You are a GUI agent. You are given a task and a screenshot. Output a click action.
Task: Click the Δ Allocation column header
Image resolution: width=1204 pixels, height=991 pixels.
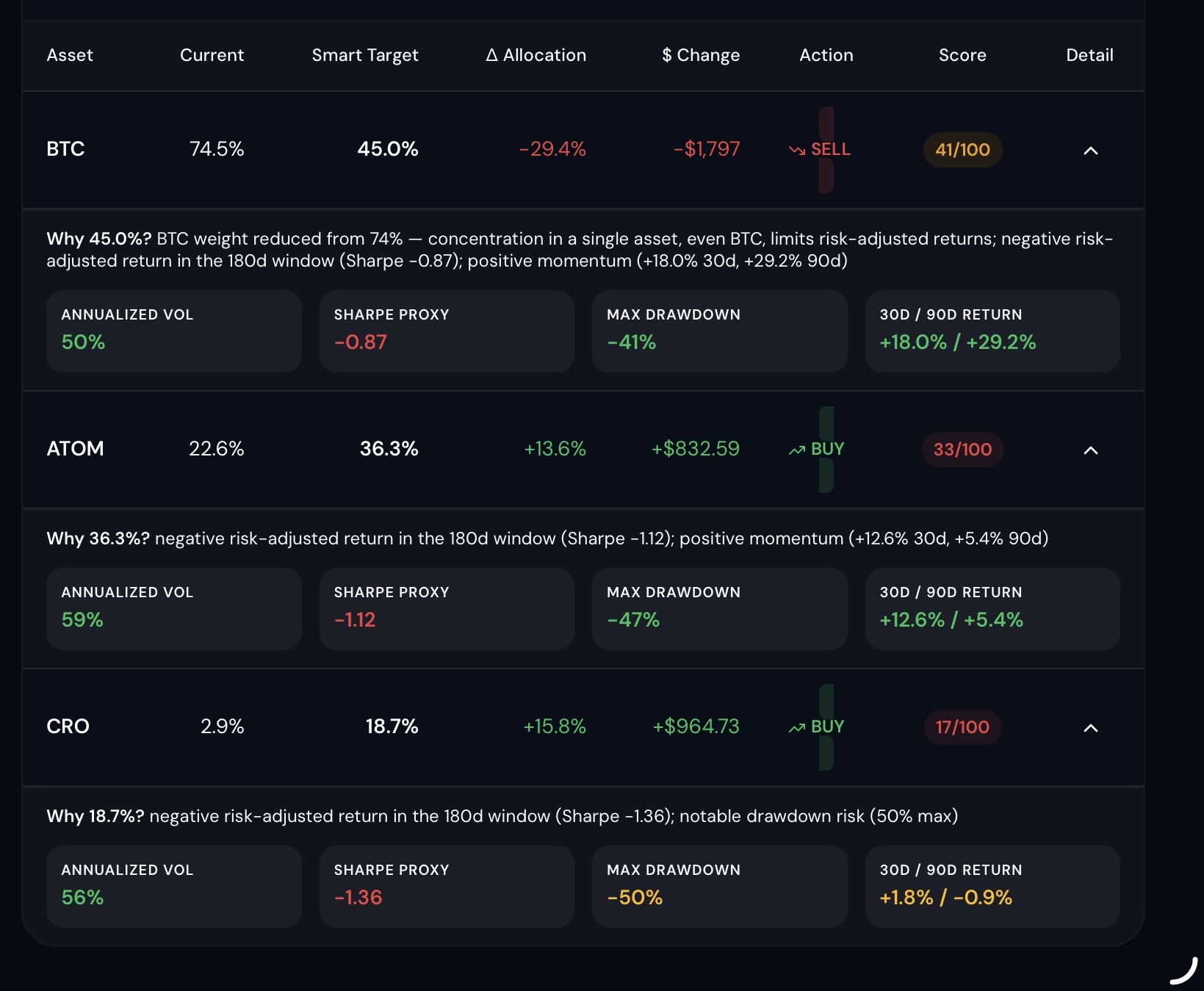[536, 55]
